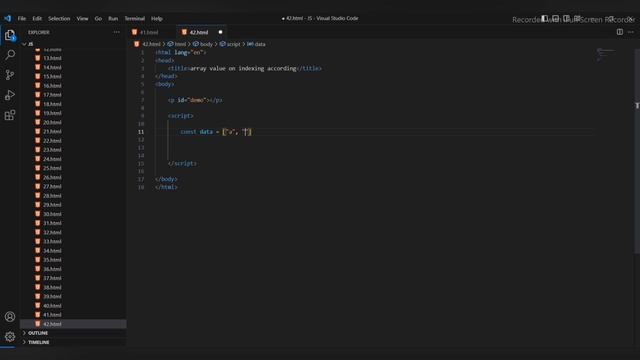This screenshot has height=360, width=640.
Task: Open the editor More Actions ellipsis
Action: 631,32
